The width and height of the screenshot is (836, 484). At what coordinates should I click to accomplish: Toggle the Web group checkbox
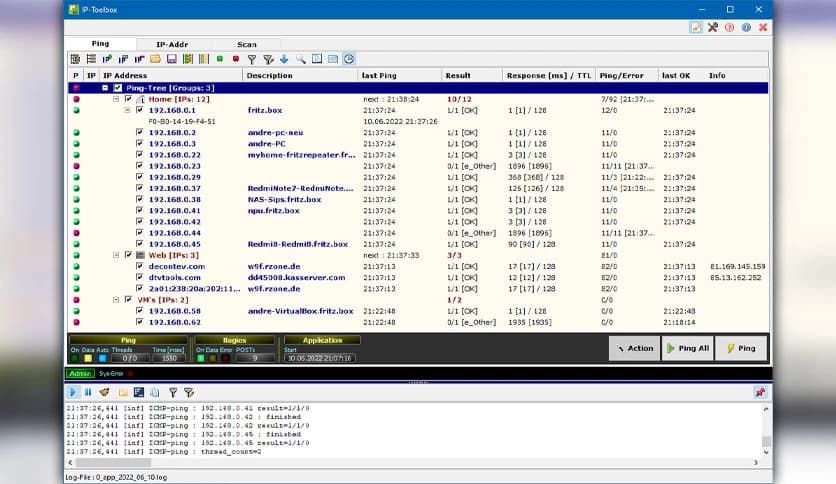128,255
